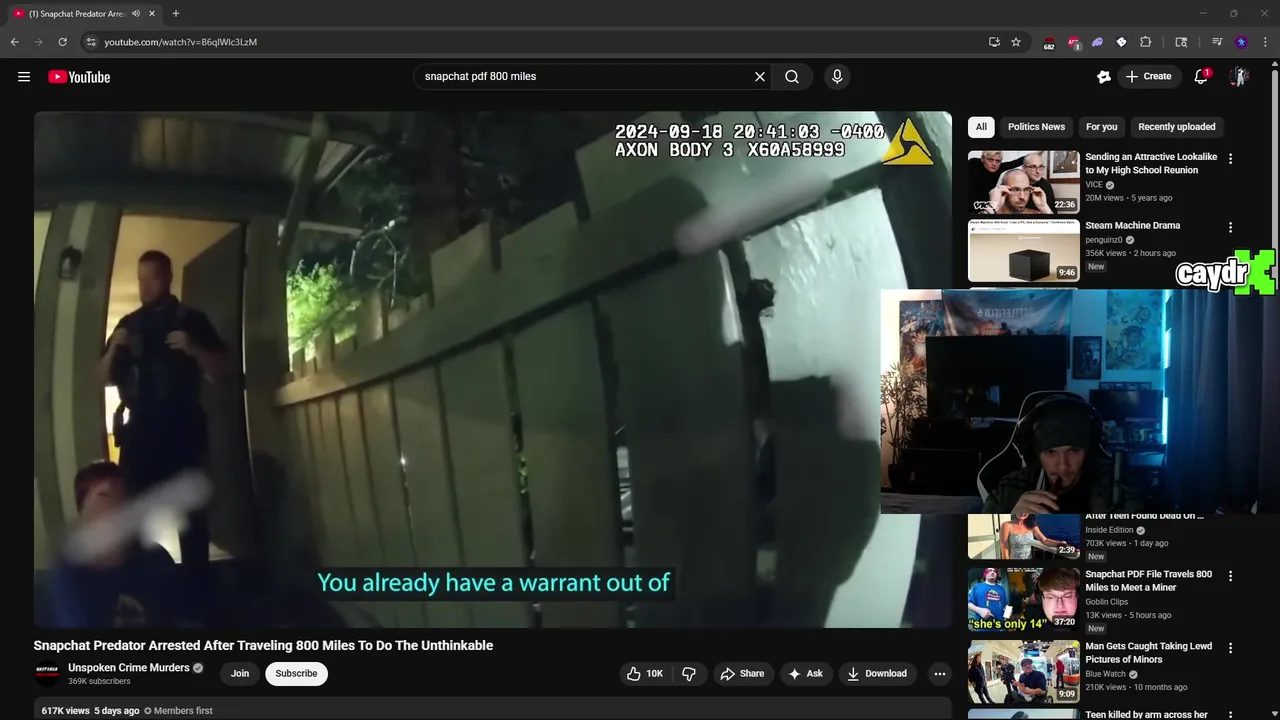The width and height of the screenshot is (1280, 720).
Task: Mute the tab via speaker icon
Action: coord(136,14)
